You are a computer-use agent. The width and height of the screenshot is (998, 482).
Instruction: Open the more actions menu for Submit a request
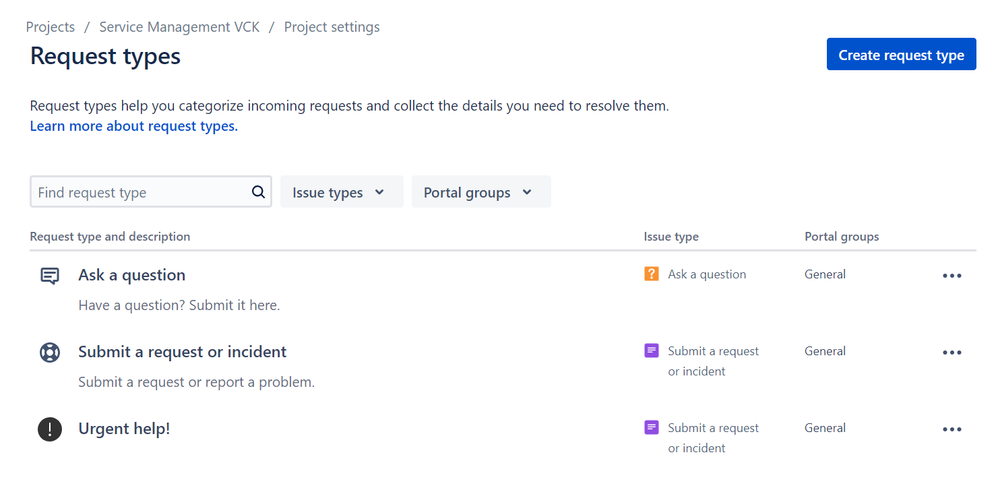click(x=952, y=352)
